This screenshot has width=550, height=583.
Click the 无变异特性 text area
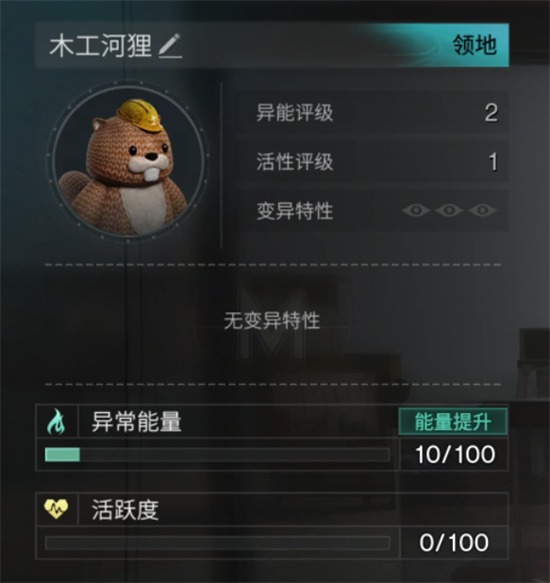coord(272,321)
